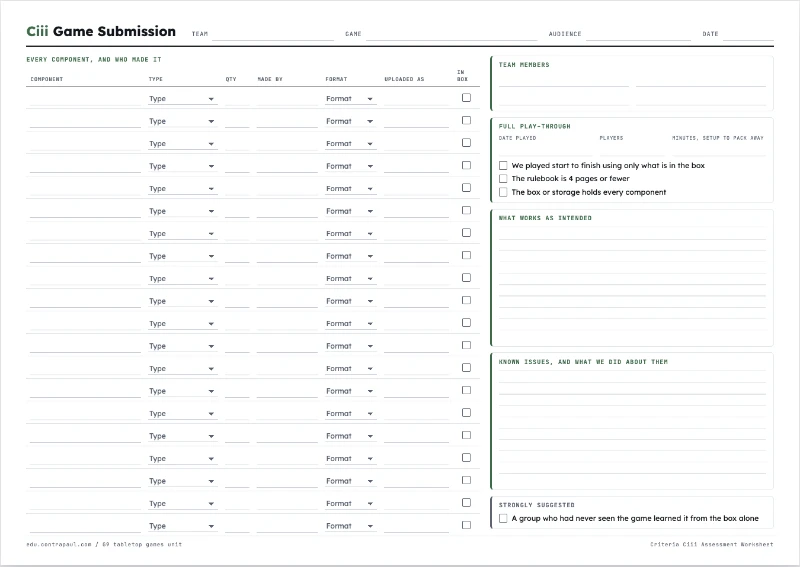Viewport: 800px width, 567px height.
Task: Click the 'What Works As Intended' heading
Action: (545, 218)
